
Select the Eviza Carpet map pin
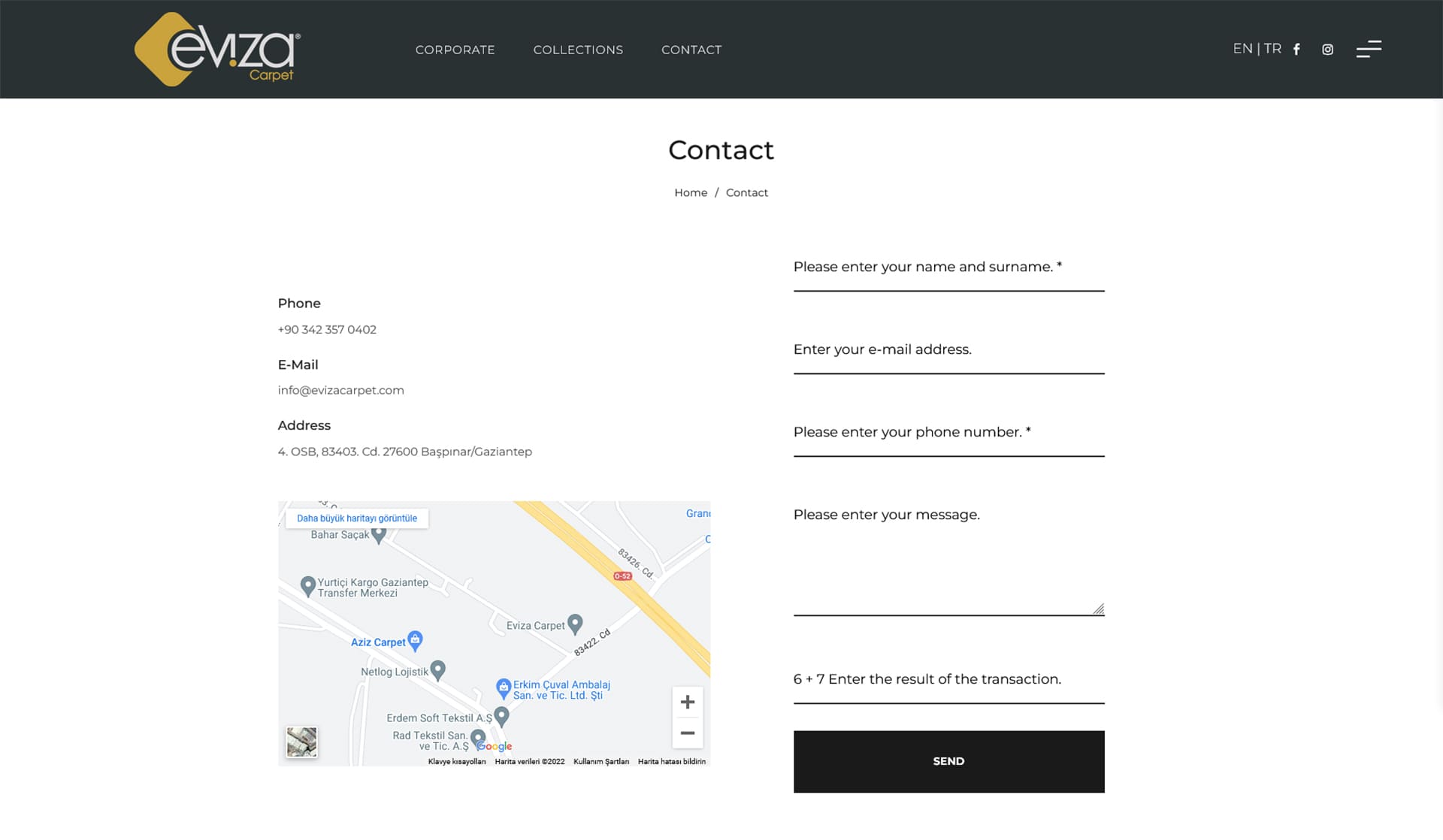pos(575,624)
